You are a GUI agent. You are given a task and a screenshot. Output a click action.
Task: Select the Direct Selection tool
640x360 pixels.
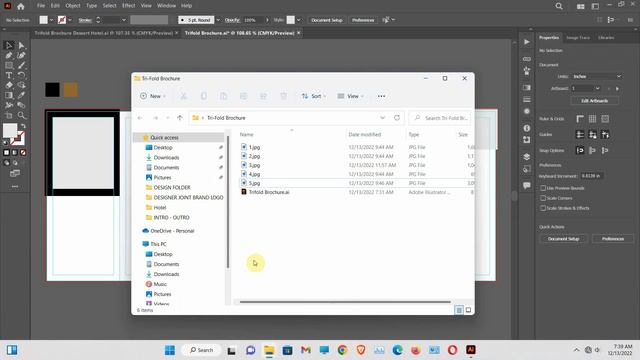pyautogui.click(x=21, y=45)
